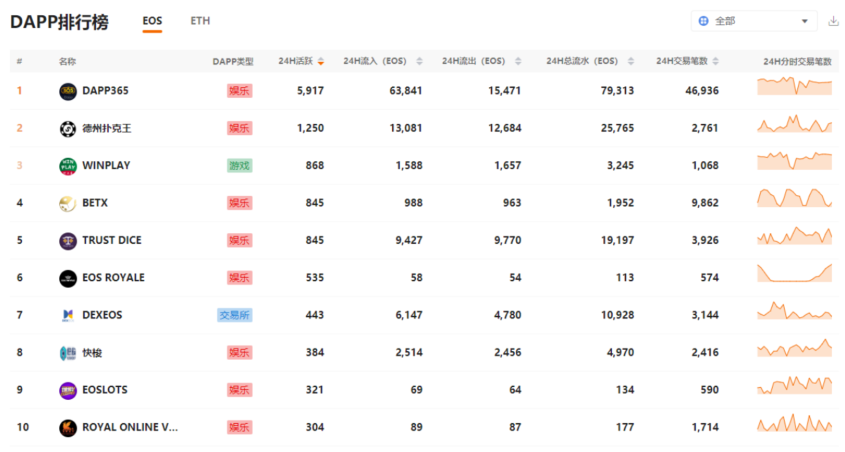Select the 19,197 total flow value

pyautogui.click(x=618, y=240)
